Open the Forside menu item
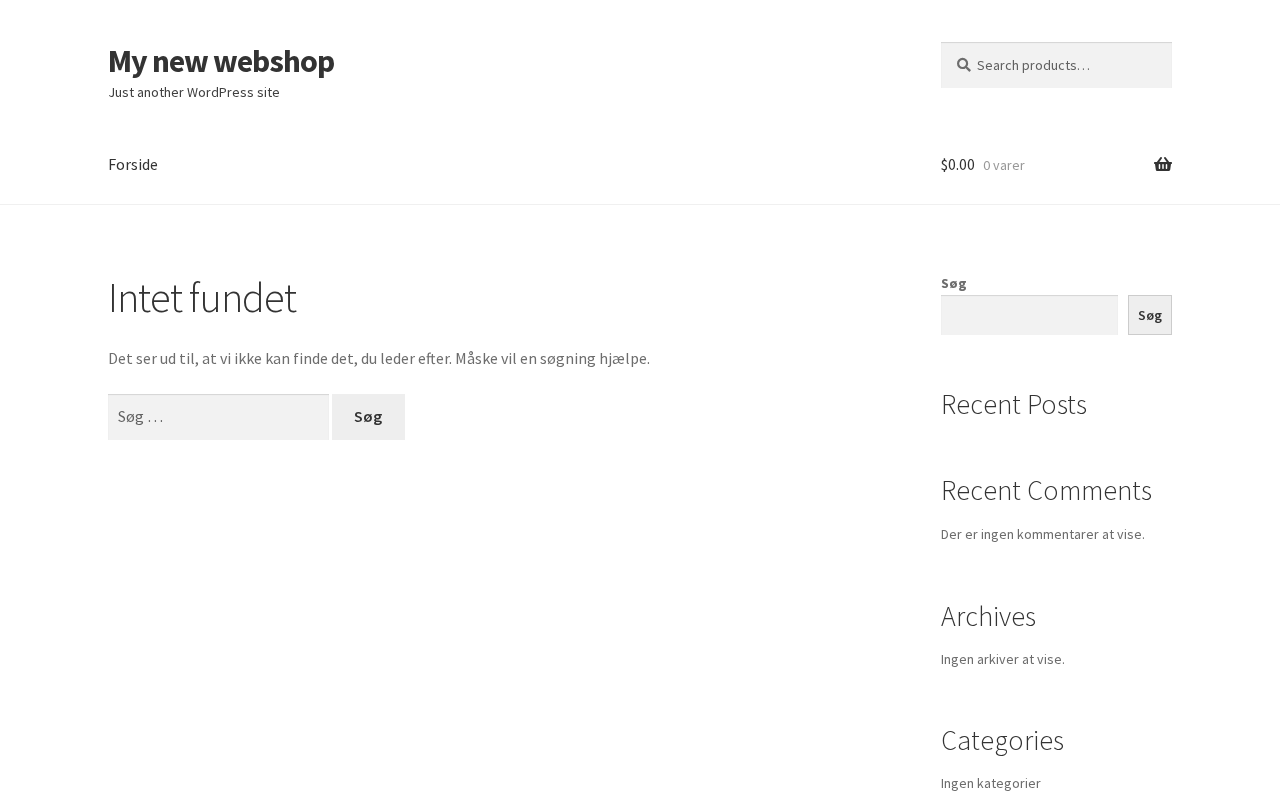The width and height of the screenshot is (1280, 800). (x=133, y=165)
